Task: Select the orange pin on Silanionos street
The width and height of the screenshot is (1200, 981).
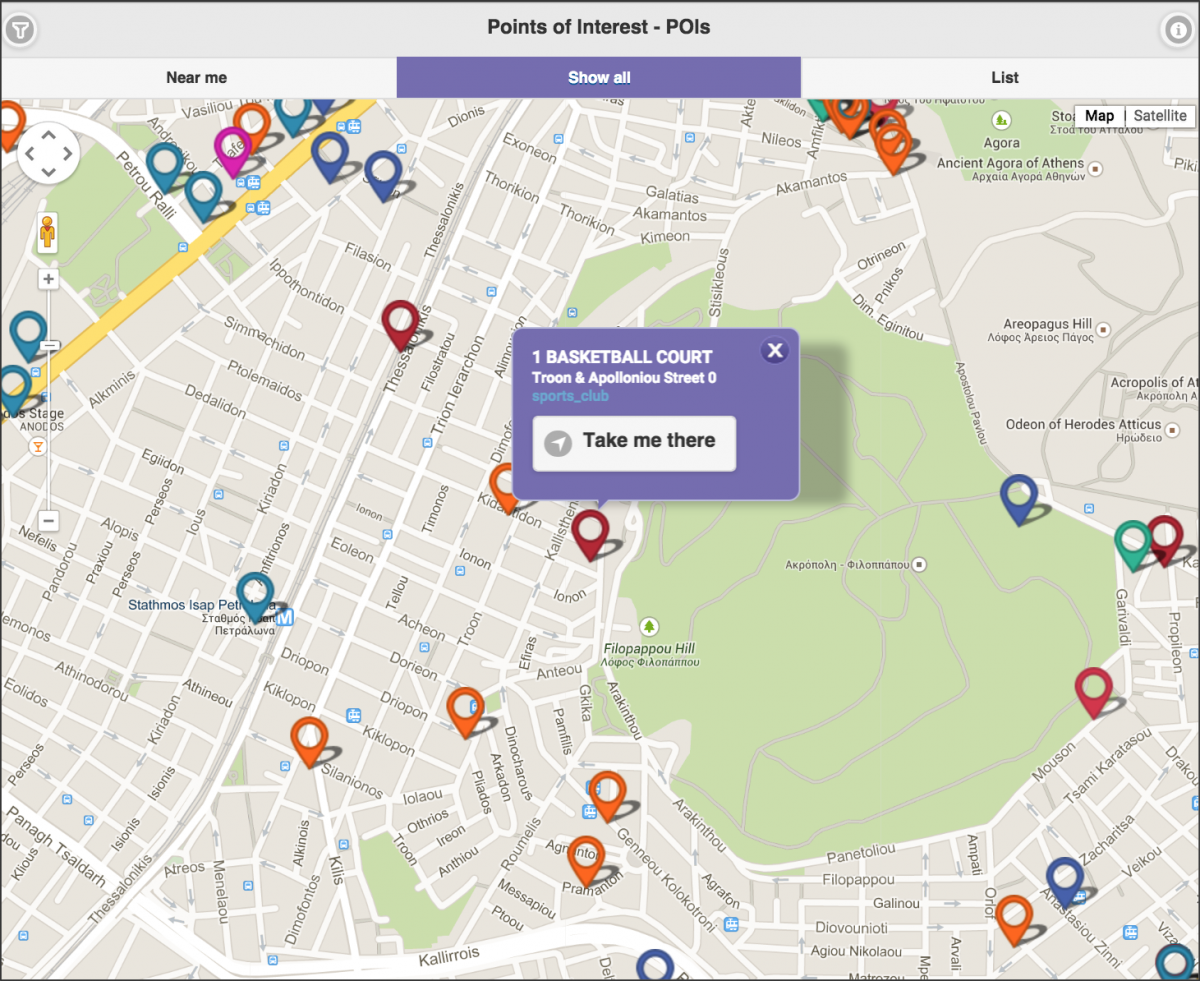Action: pos(309,742)
